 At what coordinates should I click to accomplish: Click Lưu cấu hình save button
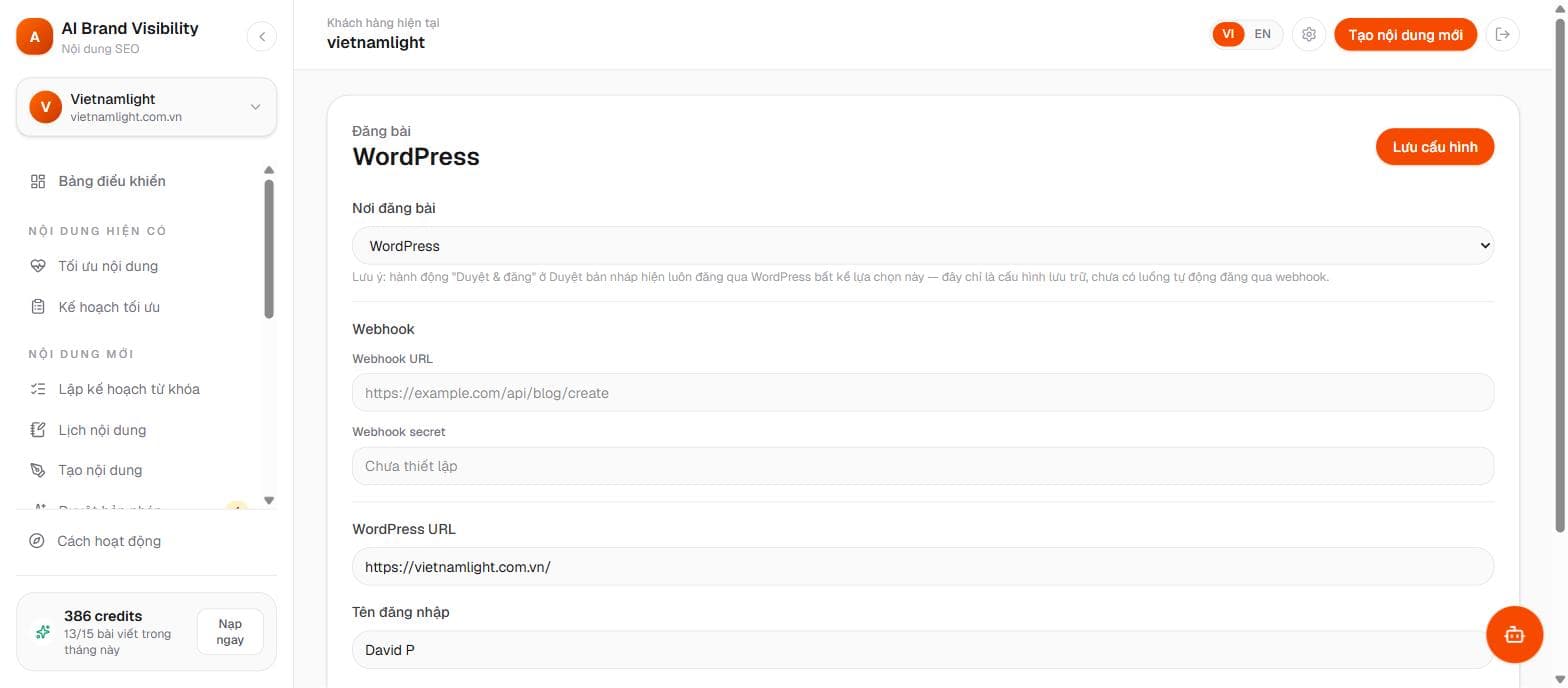(1435, 147)
